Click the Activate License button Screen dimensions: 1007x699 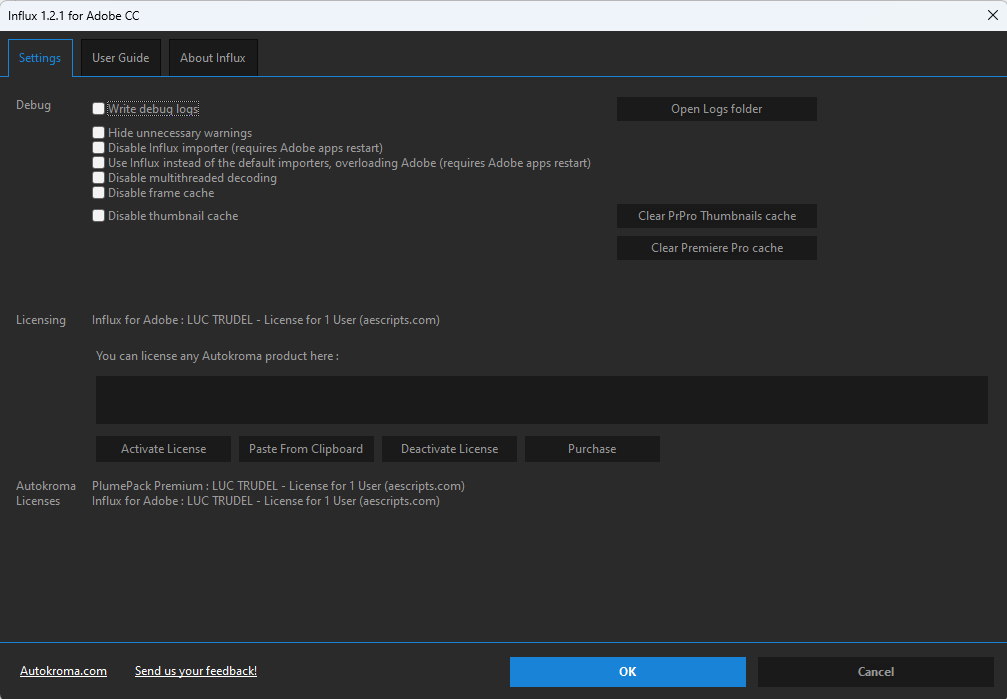point(163,449)
